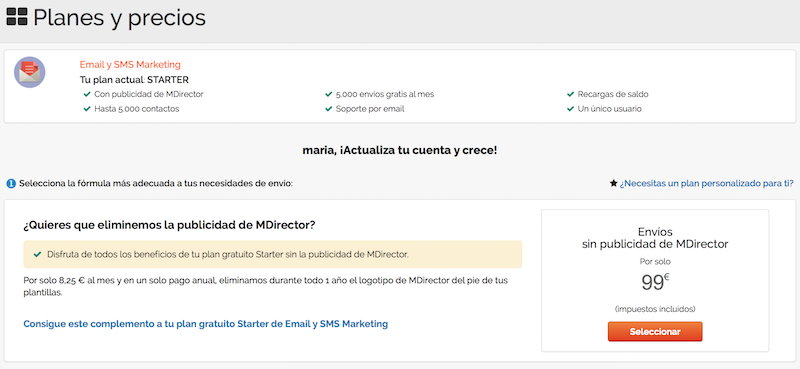Click the text 5.000 envíos gratis al mes

click(x=385, y=94)
